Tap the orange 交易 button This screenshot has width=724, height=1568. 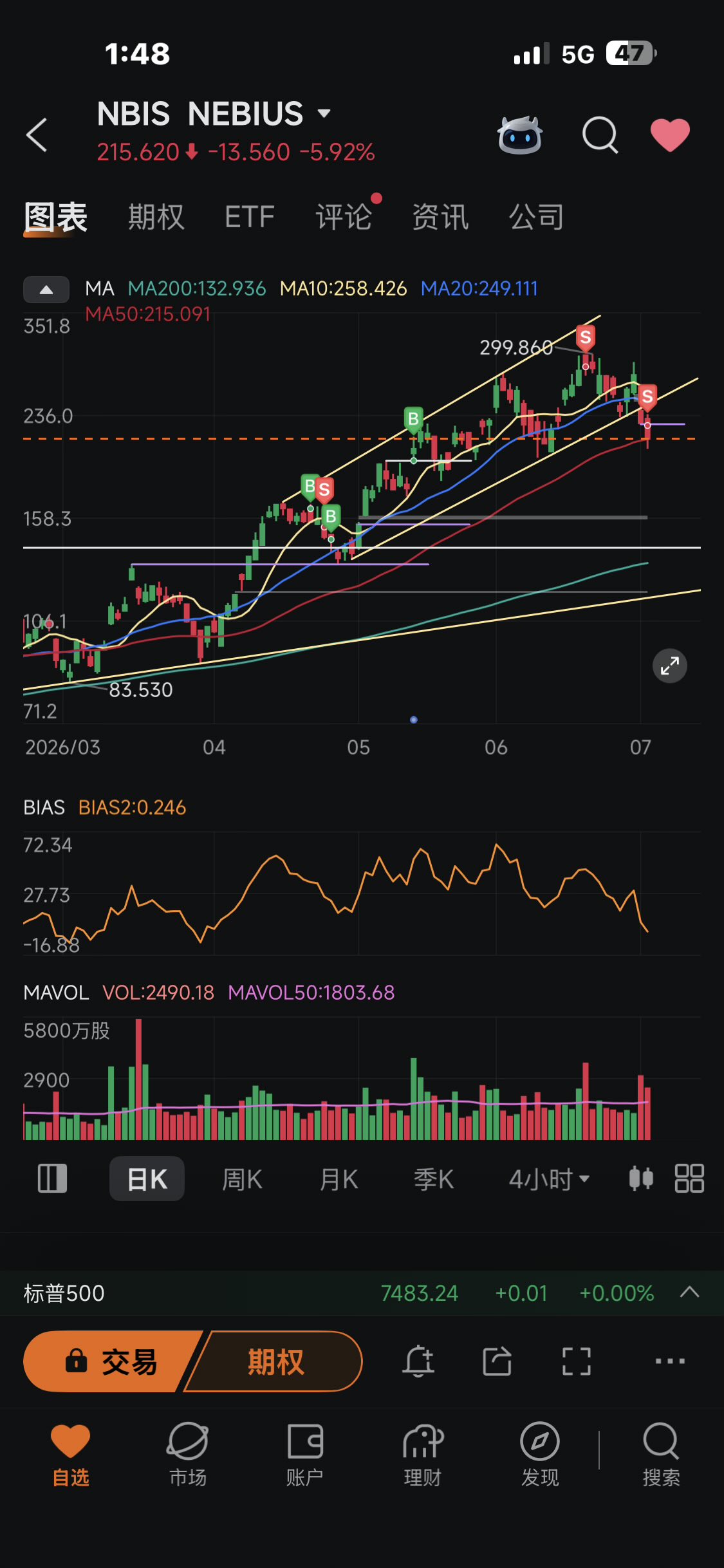coord(109,1361)
